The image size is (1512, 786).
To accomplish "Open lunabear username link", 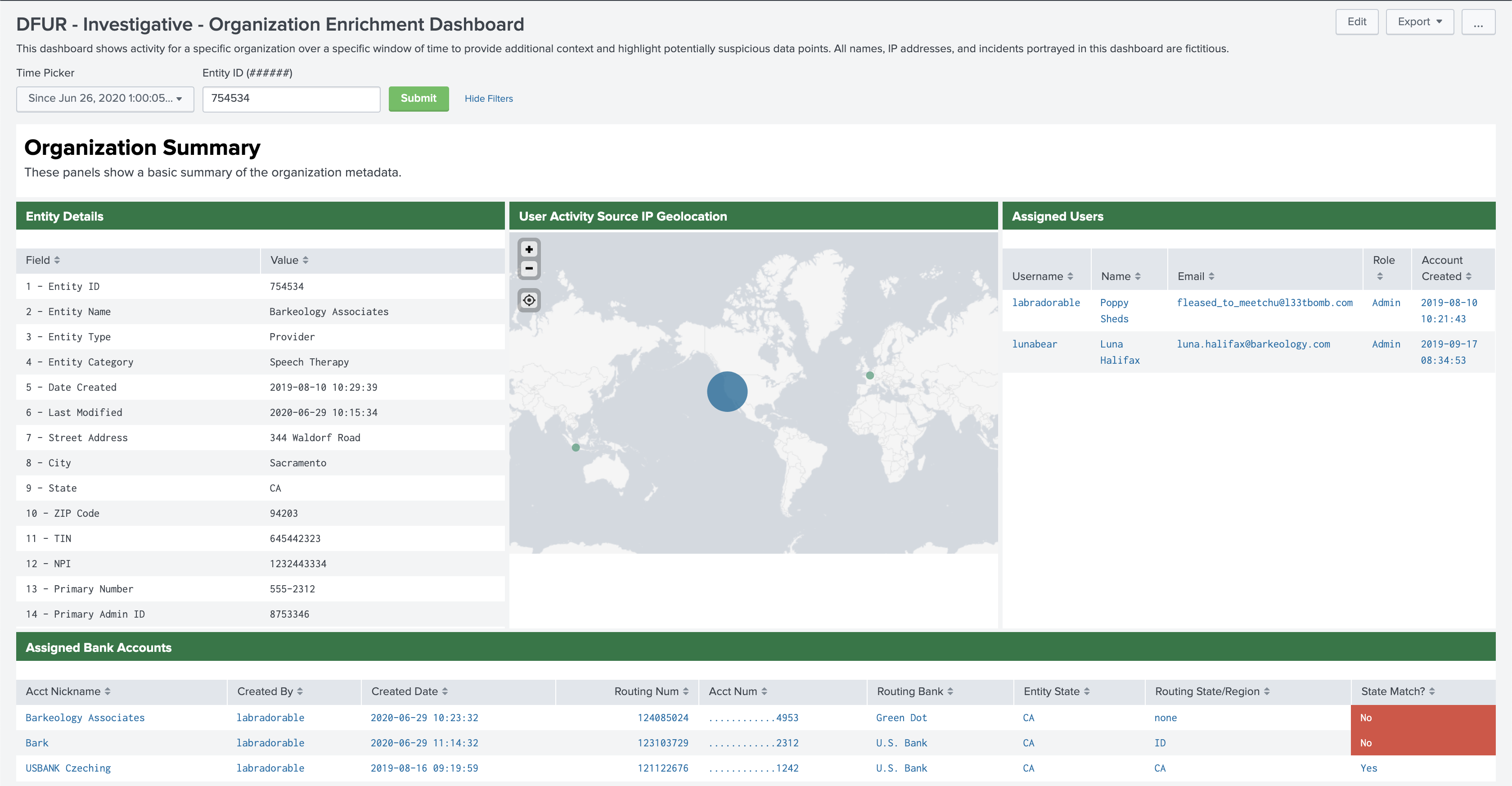I will [x=1034, y=344].
